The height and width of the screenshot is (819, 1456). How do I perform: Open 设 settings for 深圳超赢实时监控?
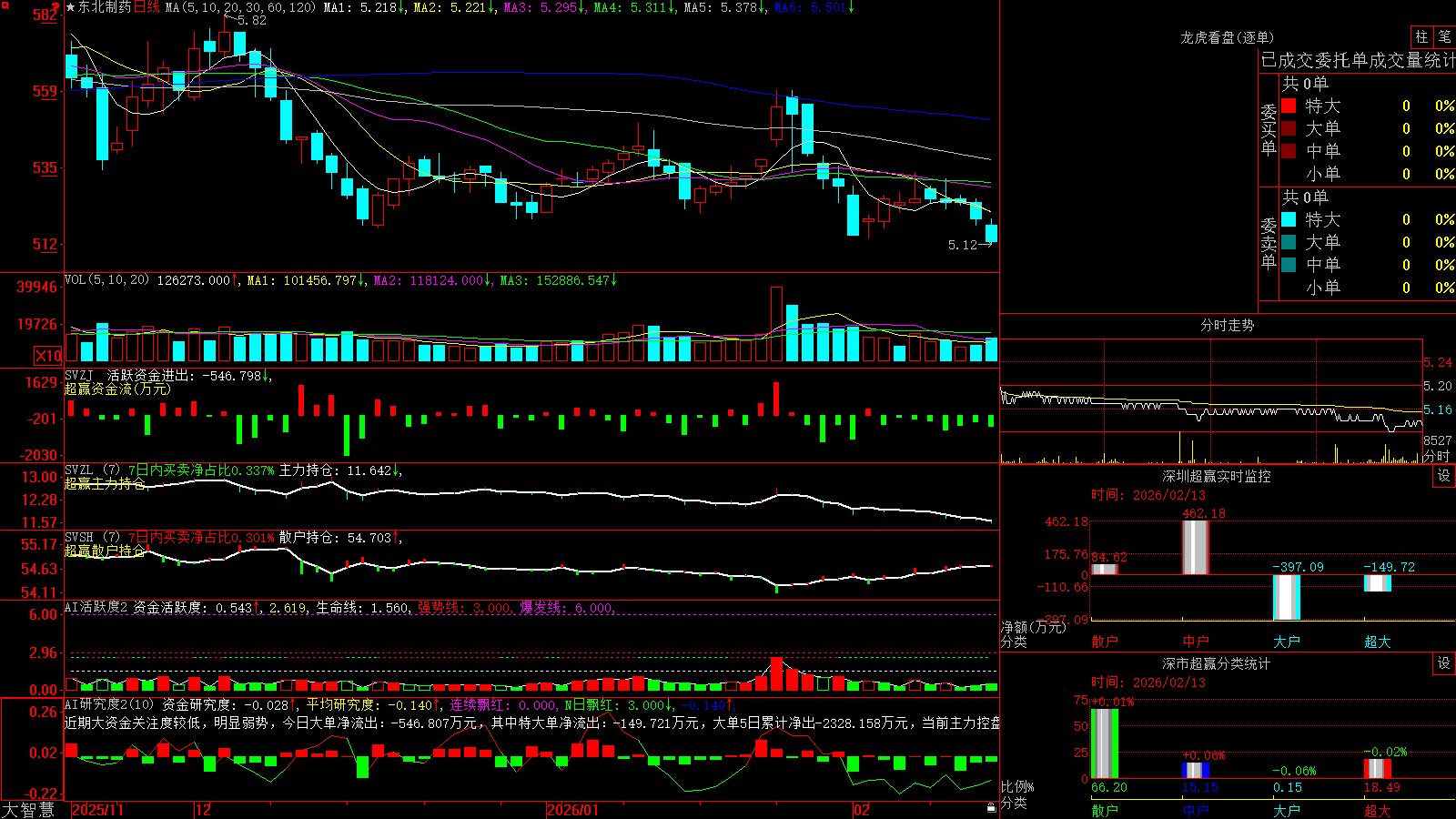[1444, 476]
